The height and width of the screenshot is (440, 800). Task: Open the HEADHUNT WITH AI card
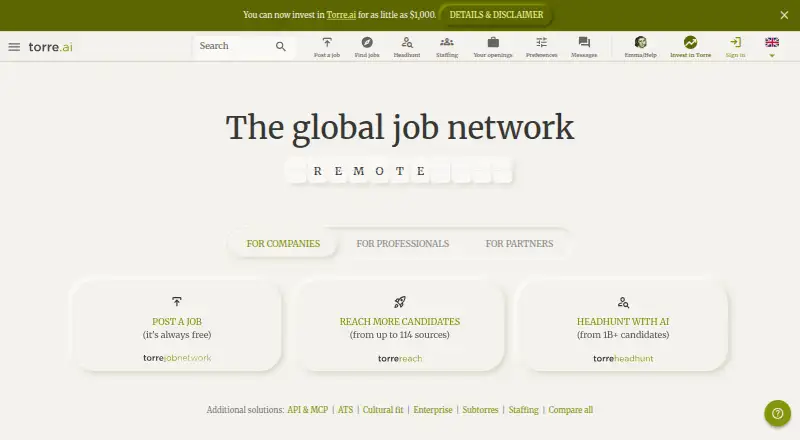[623, 325]
